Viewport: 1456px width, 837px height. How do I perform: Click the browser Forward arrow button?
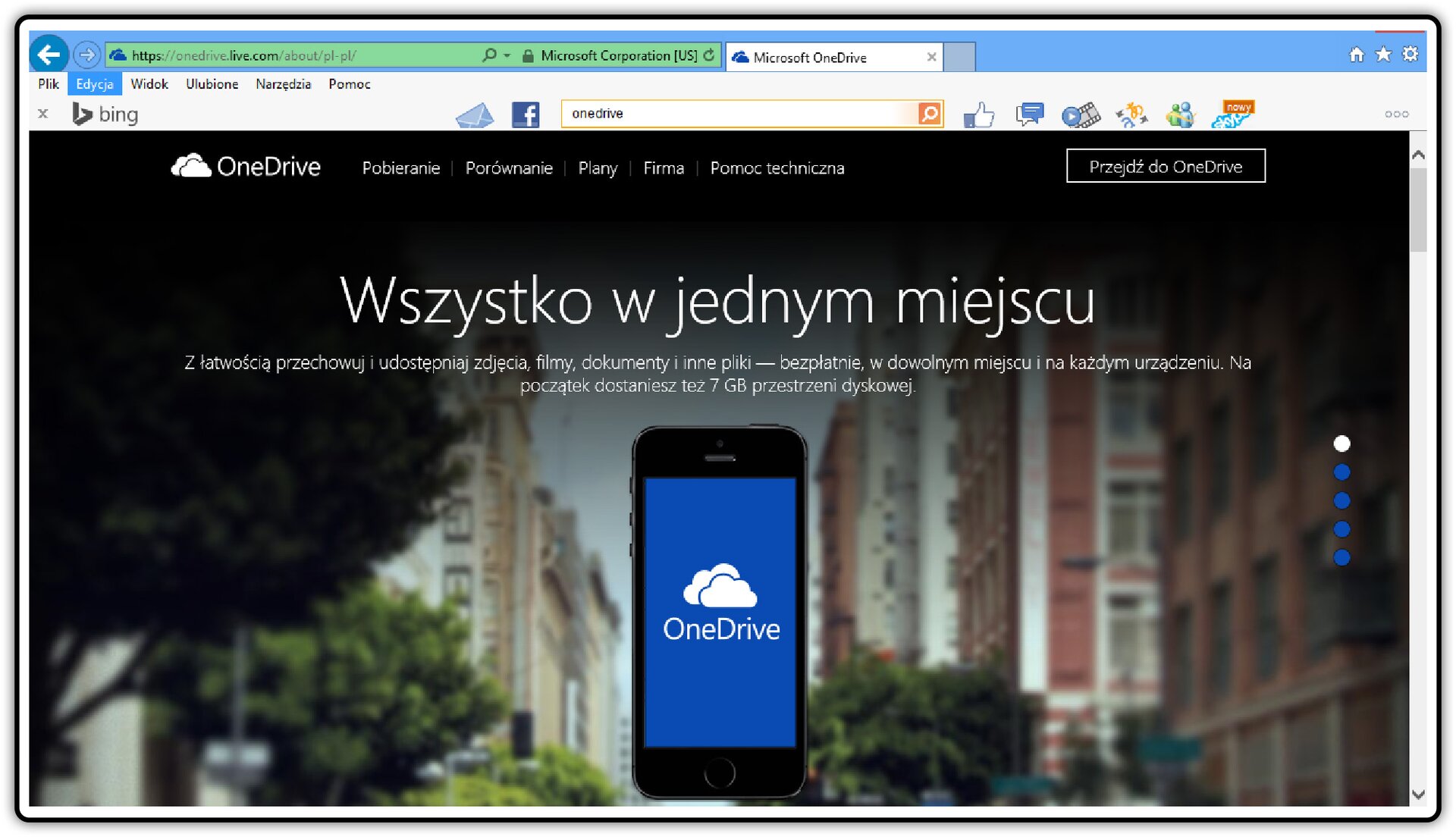pyautogui.click(x=87, y=55)
